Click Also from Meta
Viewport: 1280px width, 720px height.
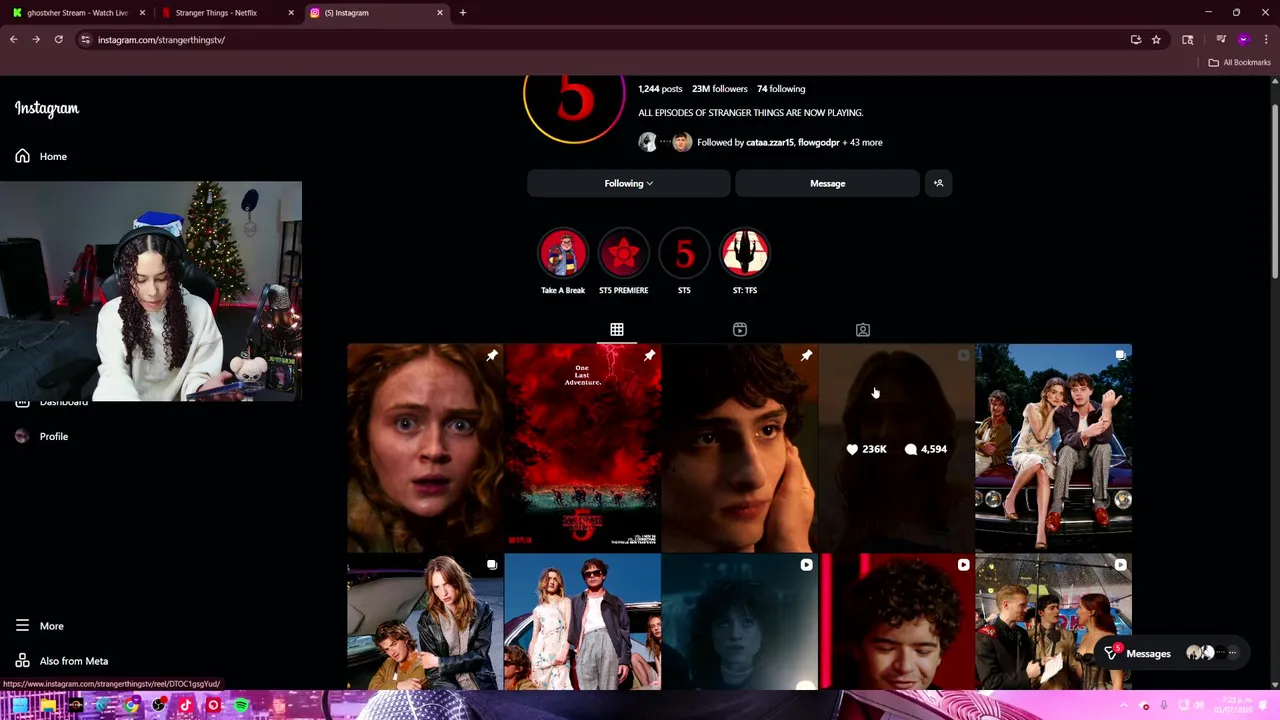(x=61, y=661)
